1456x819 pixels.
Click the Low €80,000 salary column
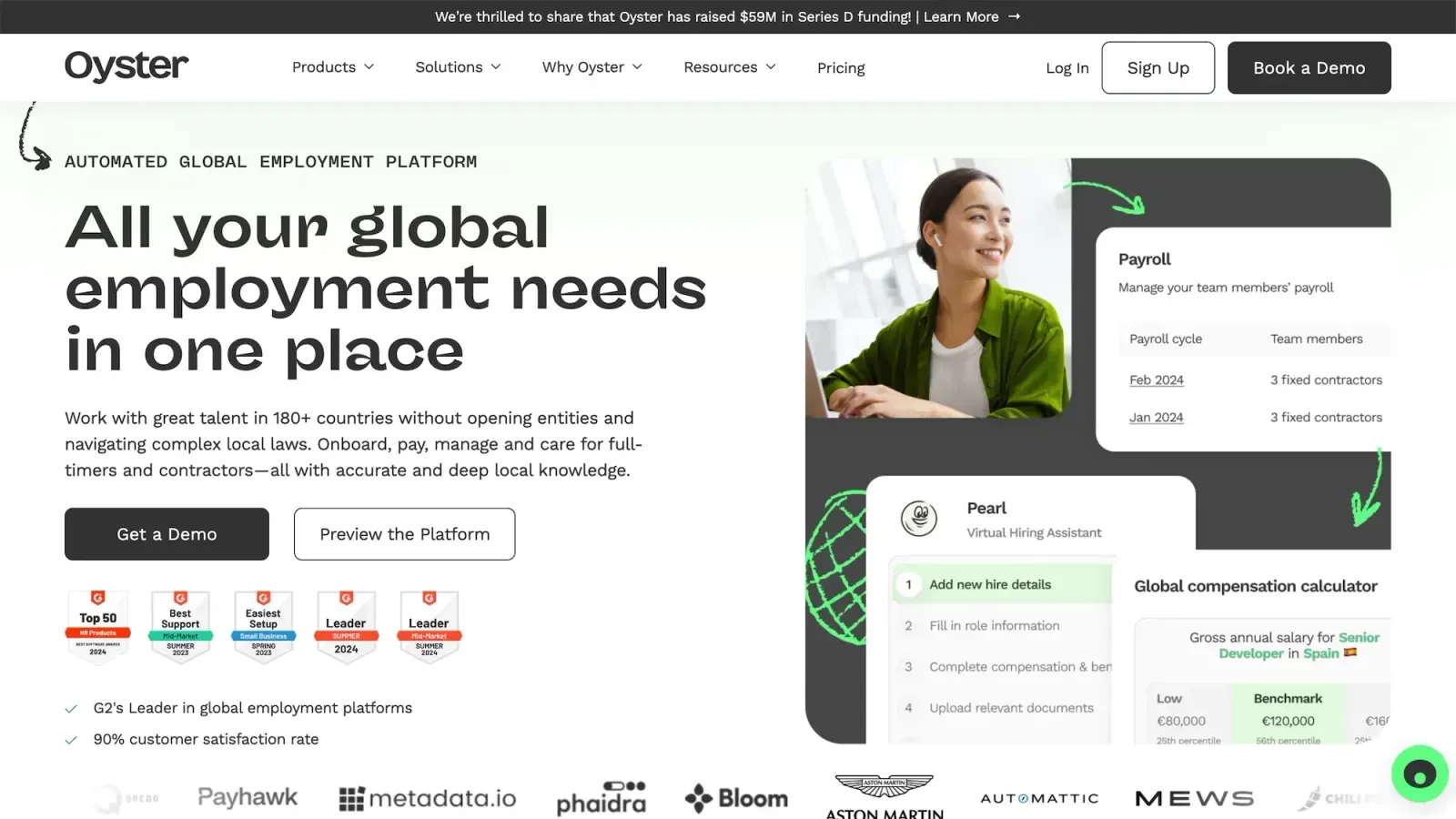tap(1188, 715)
